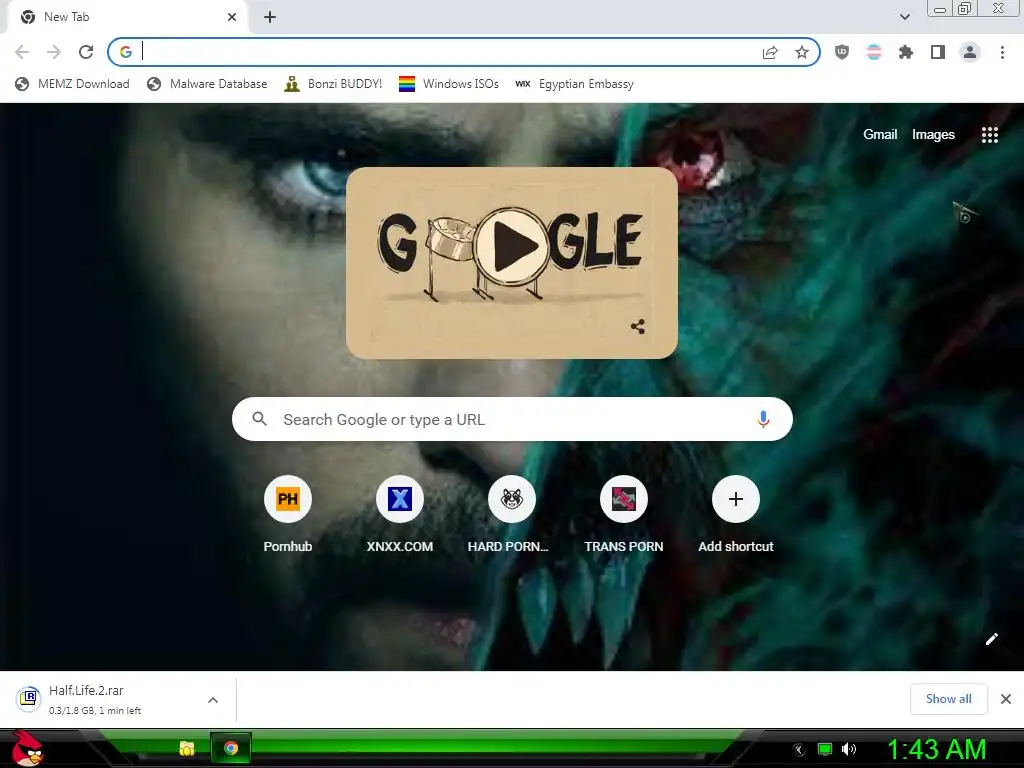This screenshot has width=1024, height=768.
Task: Click the green network monitor tray icon
Action: coord(825,749)
